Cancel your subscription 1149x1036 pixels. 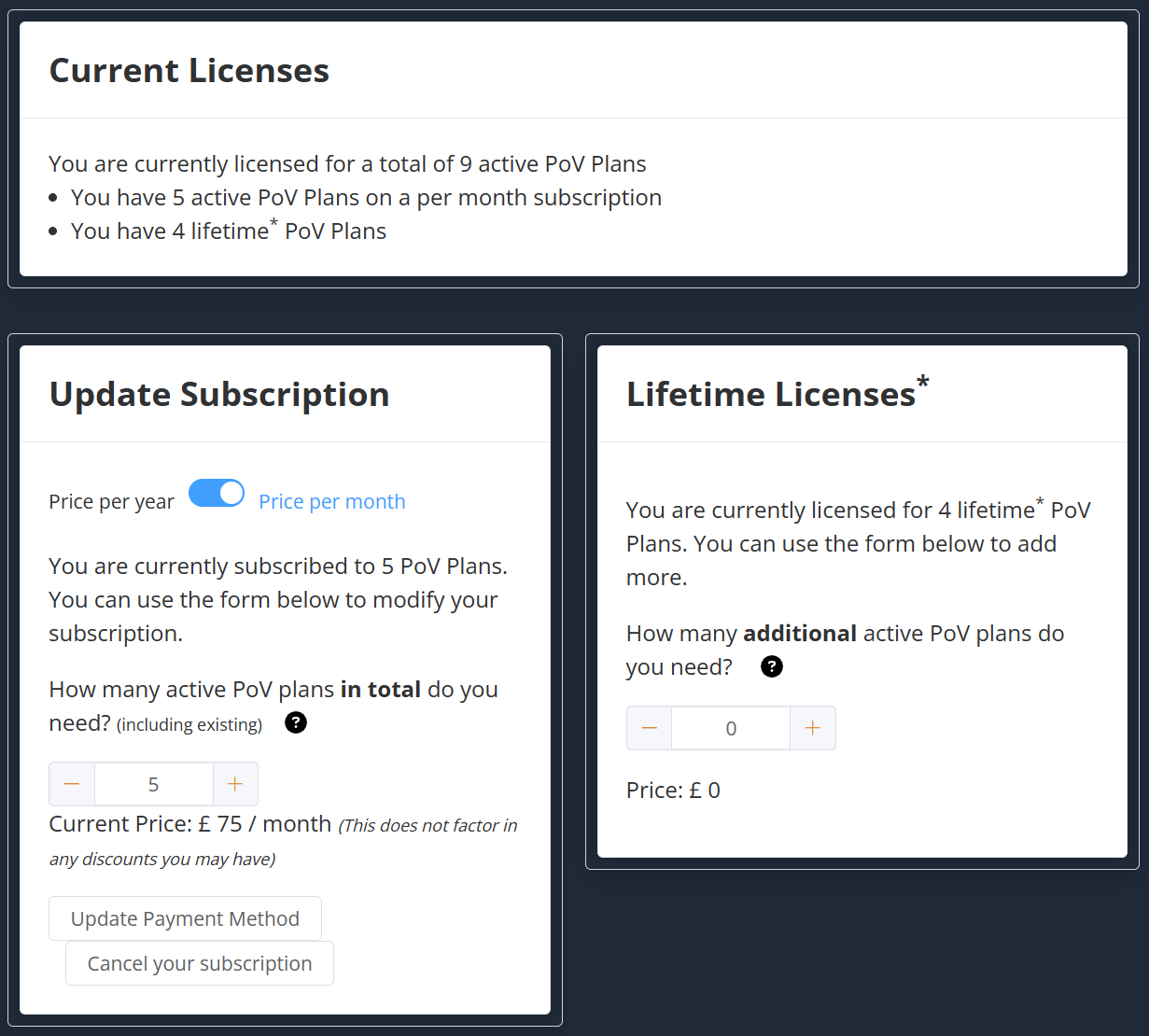click(200, 963)
